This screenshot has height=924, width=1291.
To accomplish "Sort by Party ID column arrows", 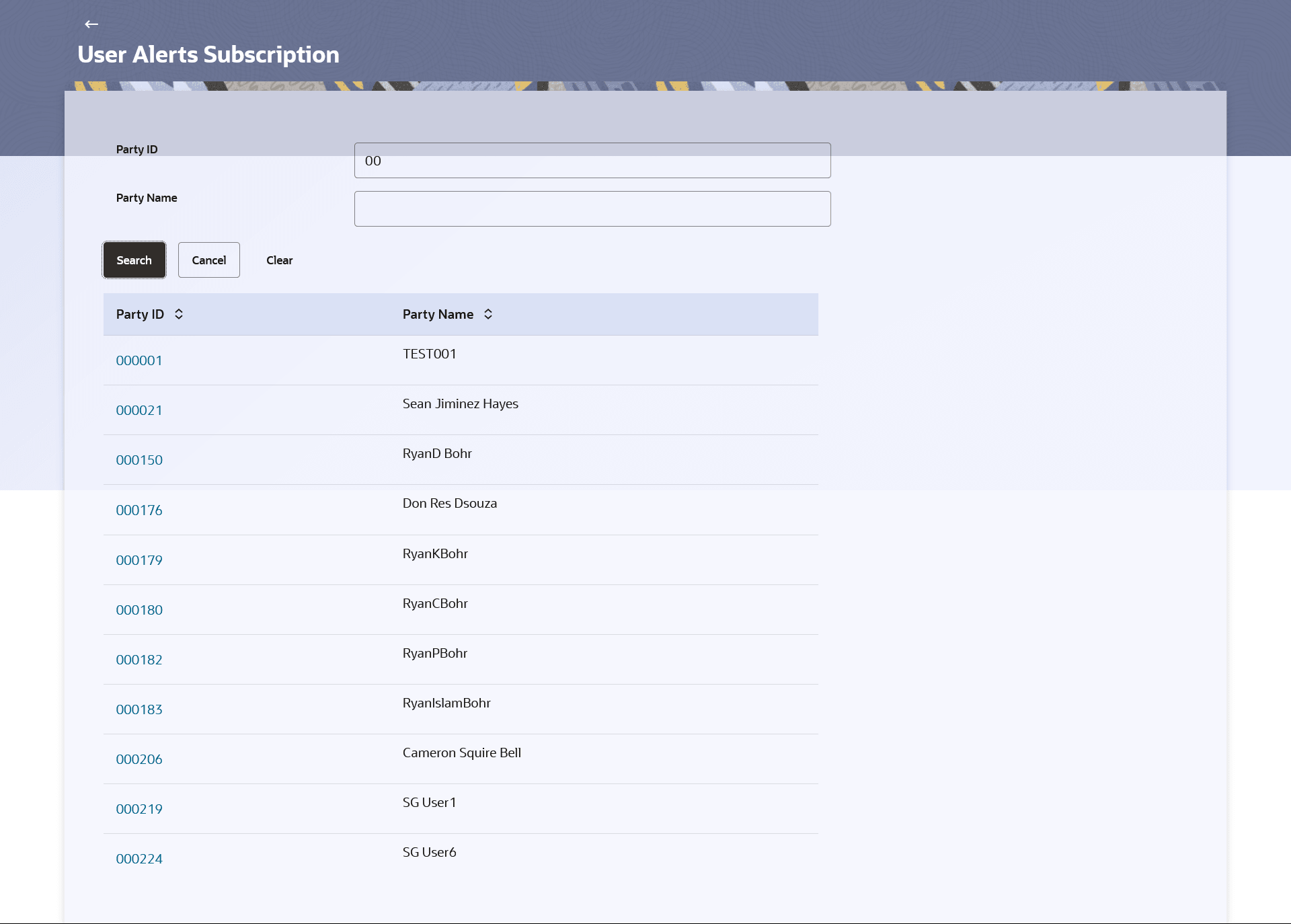I will pyautogui.click(x=179, y=314).
